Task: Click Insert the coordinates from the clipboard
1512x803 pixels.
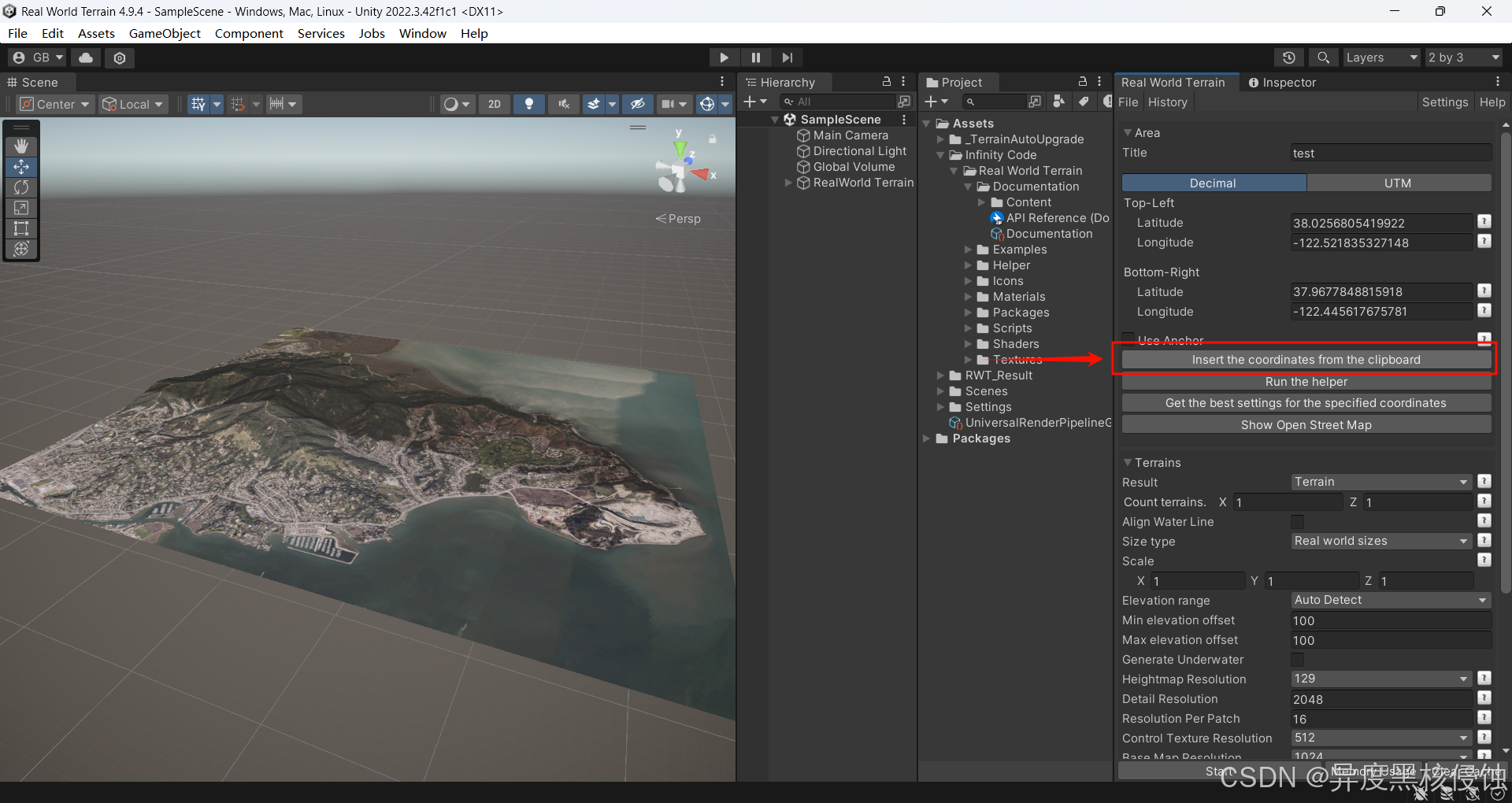Action: coord(1306,360)
